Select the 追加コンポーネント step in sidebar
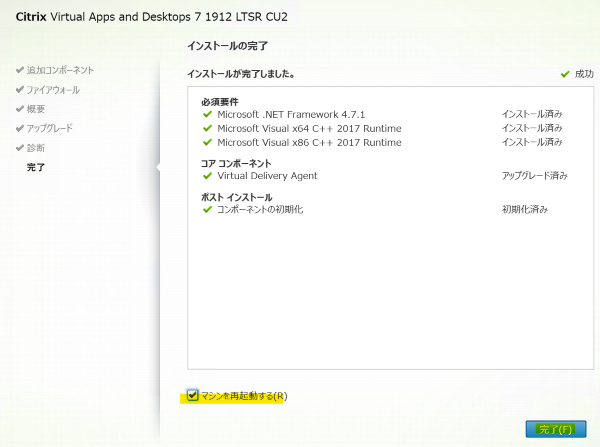The width and height of the screenshot is (600, 447). pyautogui.click(x=60, y=70)
